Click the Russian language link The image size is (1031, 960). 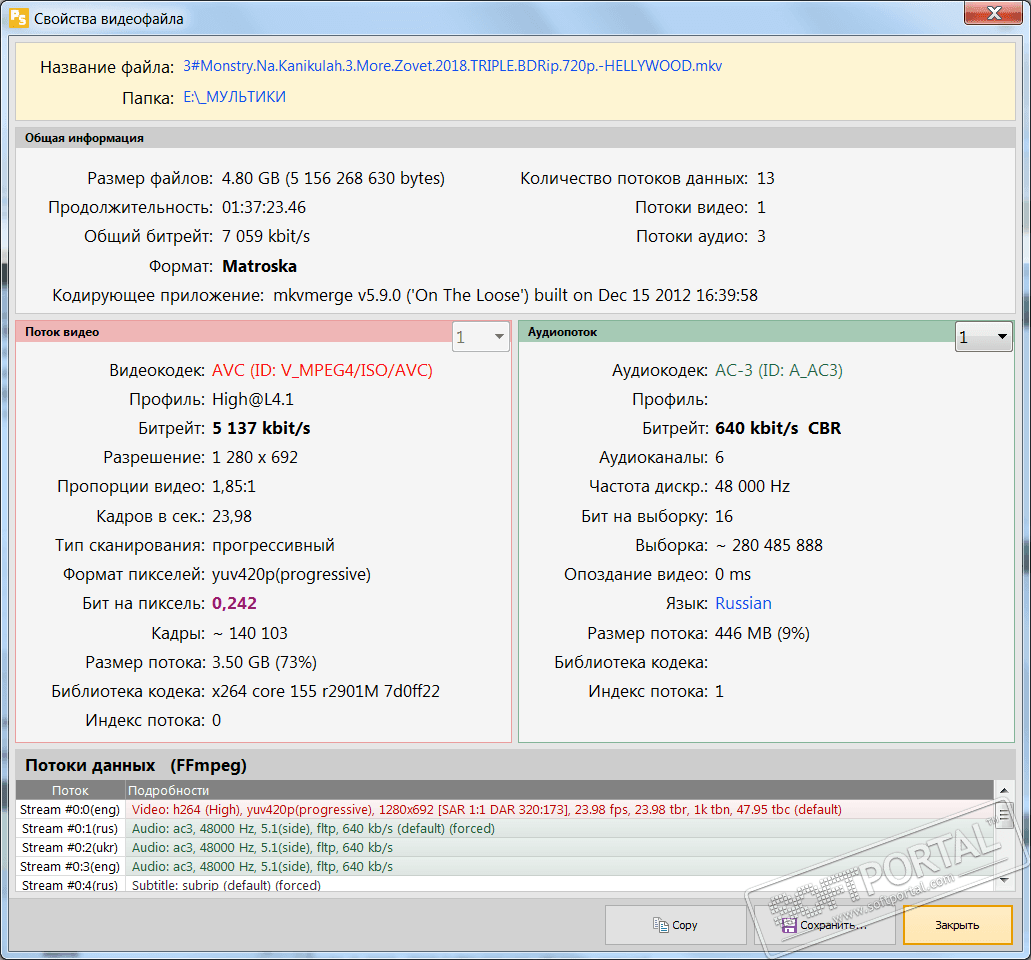coord(743,603)
